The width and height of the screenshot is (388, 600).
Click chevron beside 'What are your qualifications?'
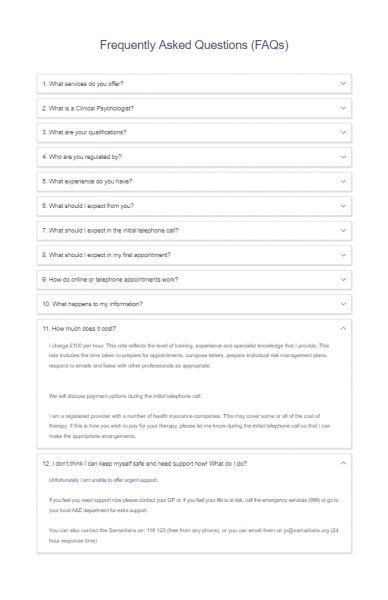(343, 132)
